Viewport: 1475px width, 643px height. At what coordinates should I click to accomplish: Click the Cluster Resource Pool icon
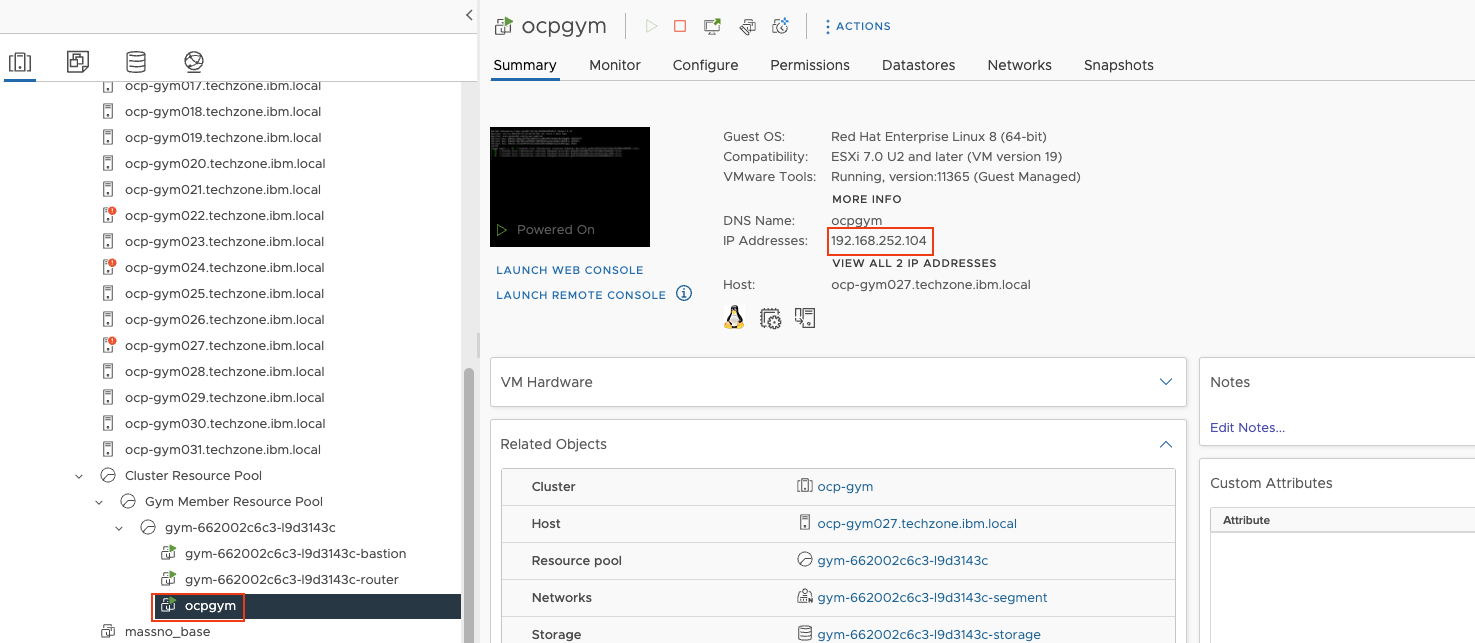(108, 475)
